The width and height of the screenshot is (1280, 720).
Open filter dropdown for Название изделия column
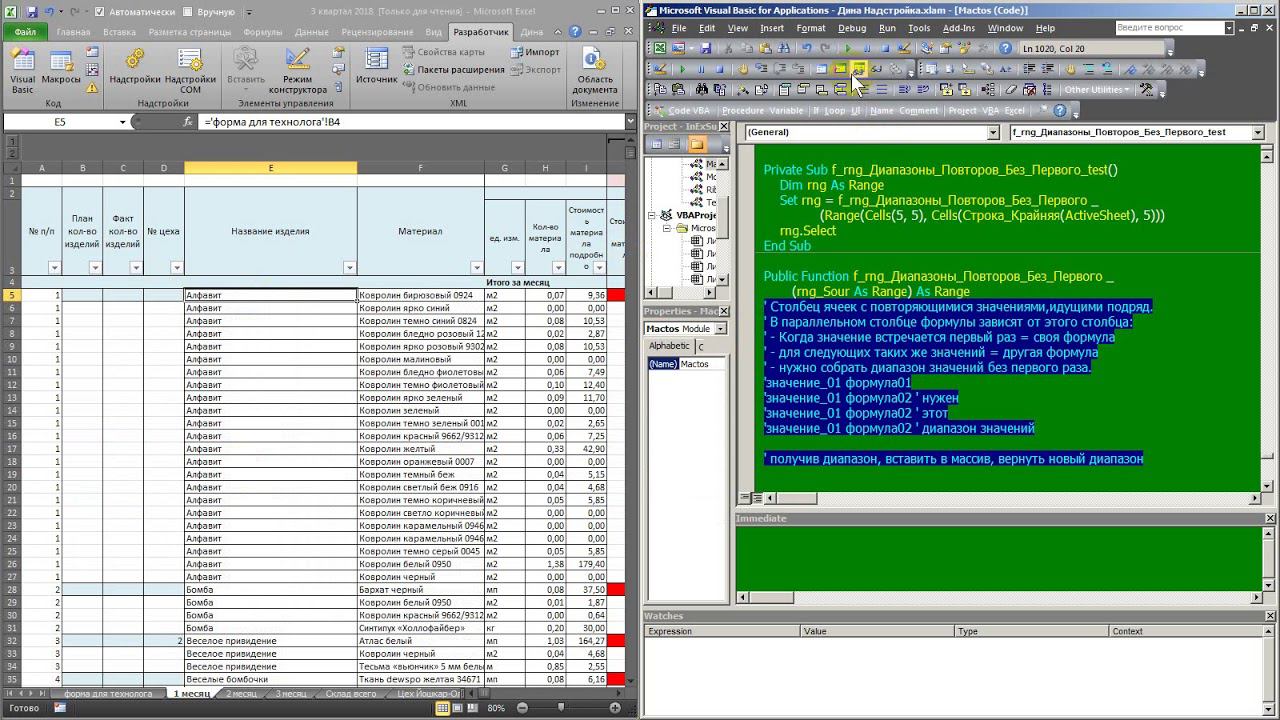(x=350, y=267)
